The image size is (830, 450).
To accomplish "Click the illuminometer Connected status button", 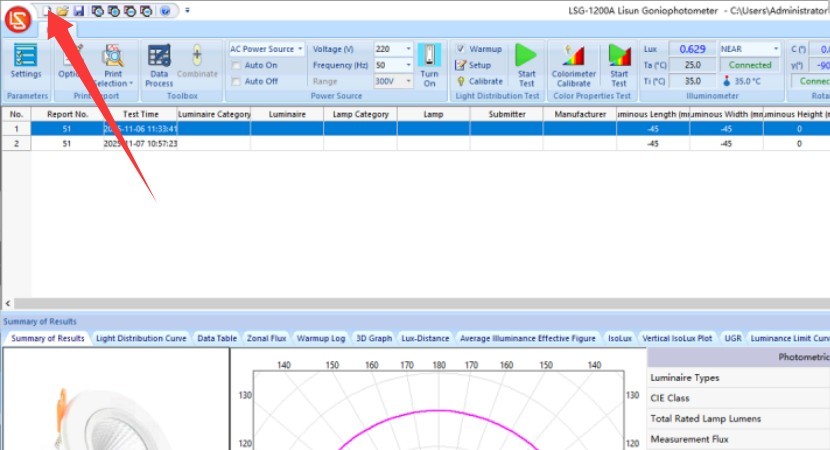I will (x=750, y=65).
